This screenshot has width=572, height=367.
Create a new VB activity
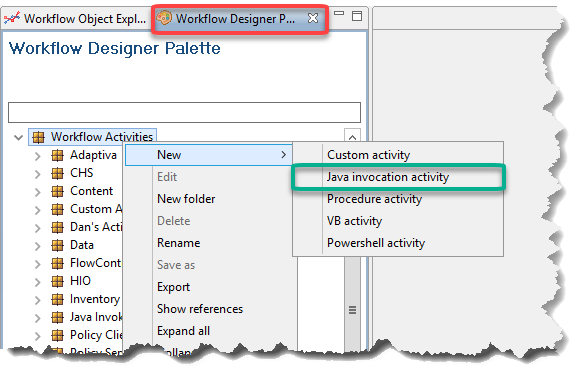[x=354, y=221]
